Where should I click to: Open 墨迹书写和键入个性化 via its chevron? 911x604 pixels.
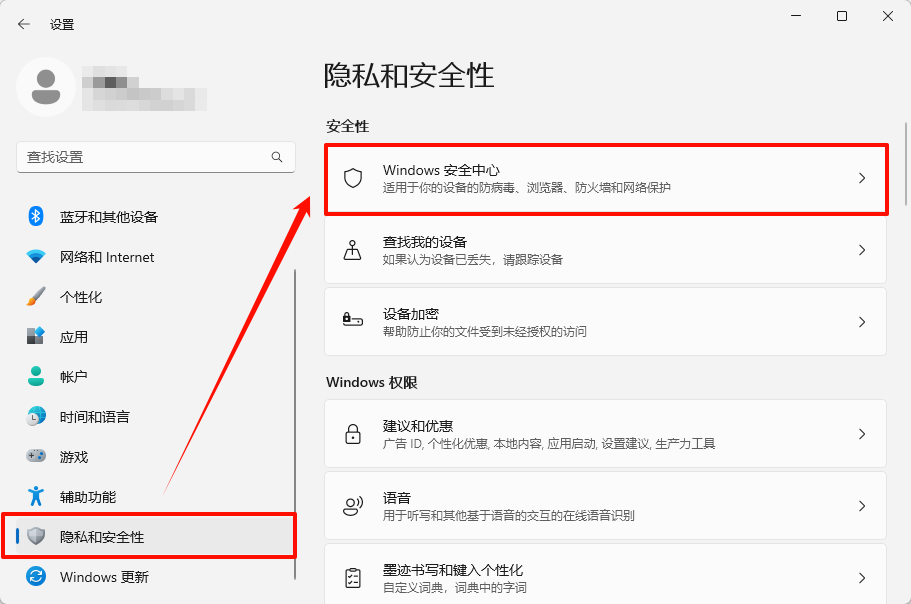(862, 578)
